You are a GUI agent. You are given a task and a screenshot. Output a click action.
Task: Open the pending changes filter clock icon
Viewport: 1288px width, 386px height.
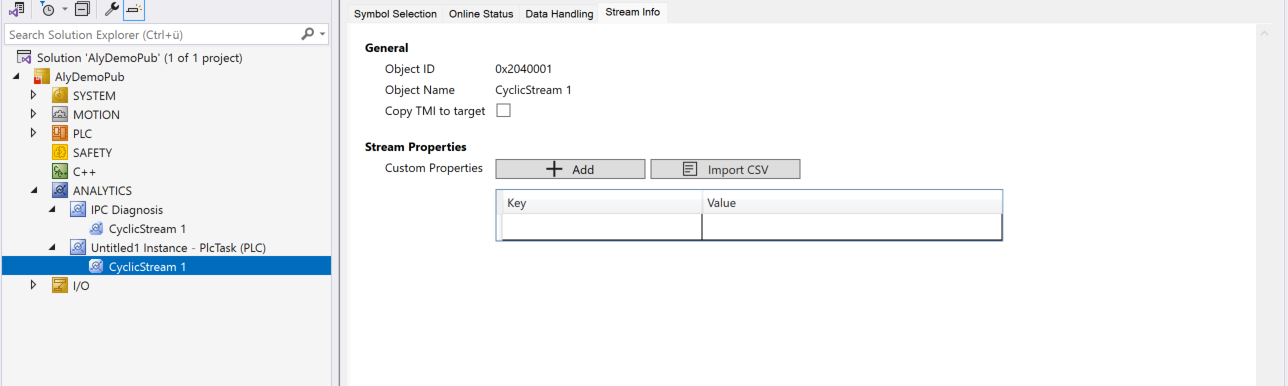pos(48,10)
